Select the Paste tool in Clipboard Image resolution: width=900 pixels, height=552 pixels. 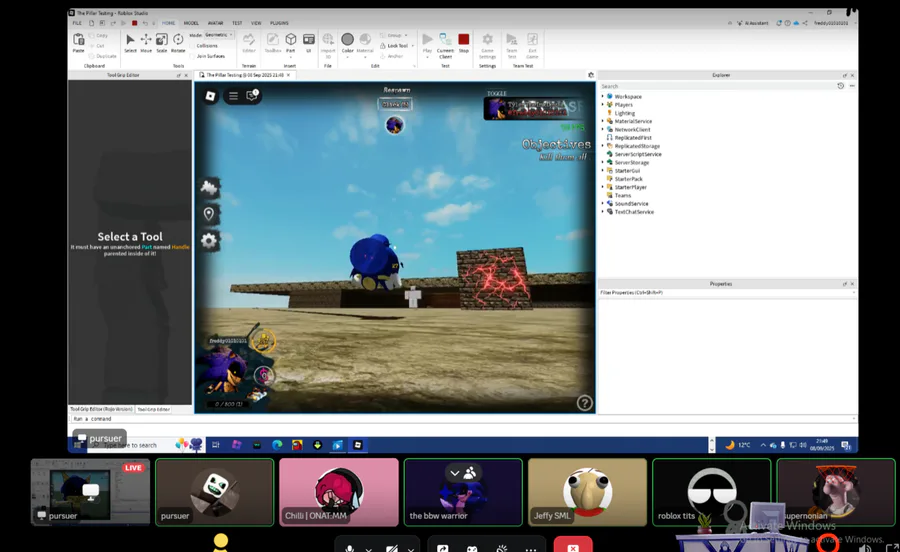79,43
